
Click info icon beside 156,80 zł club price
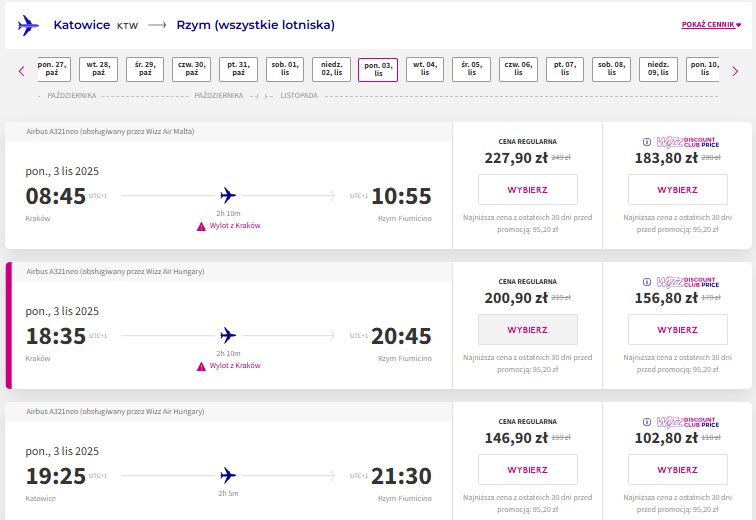tap(647, 282)
